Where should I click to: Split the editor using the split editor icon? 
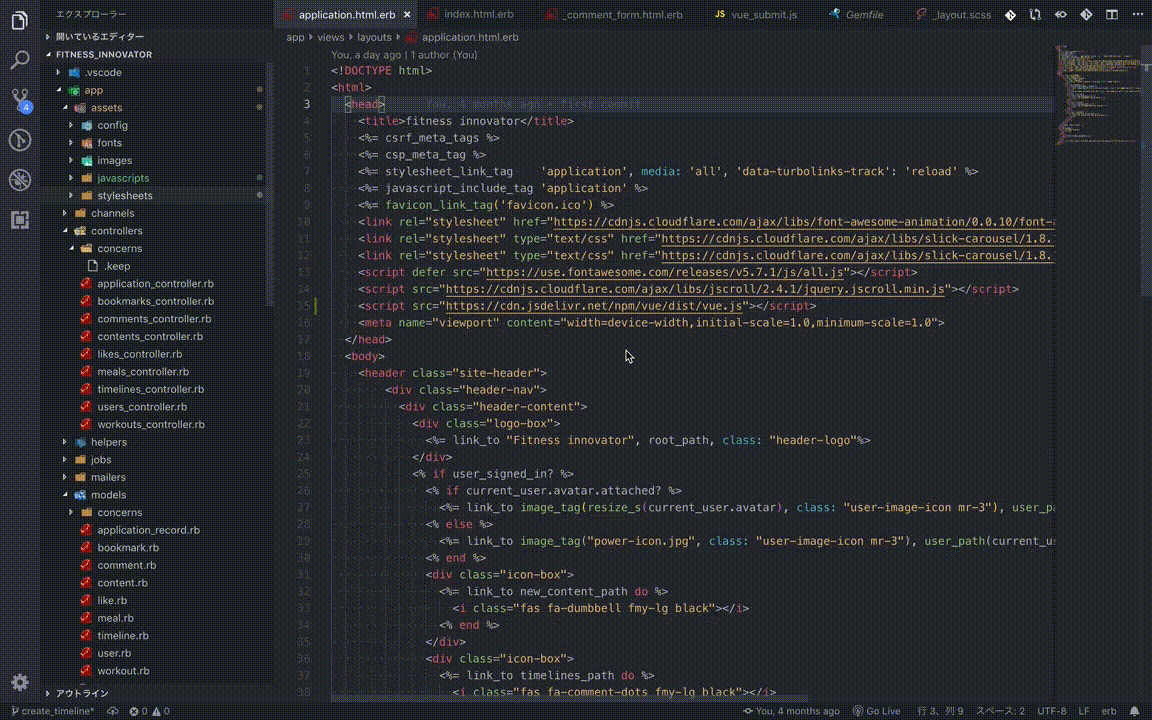1112,14
